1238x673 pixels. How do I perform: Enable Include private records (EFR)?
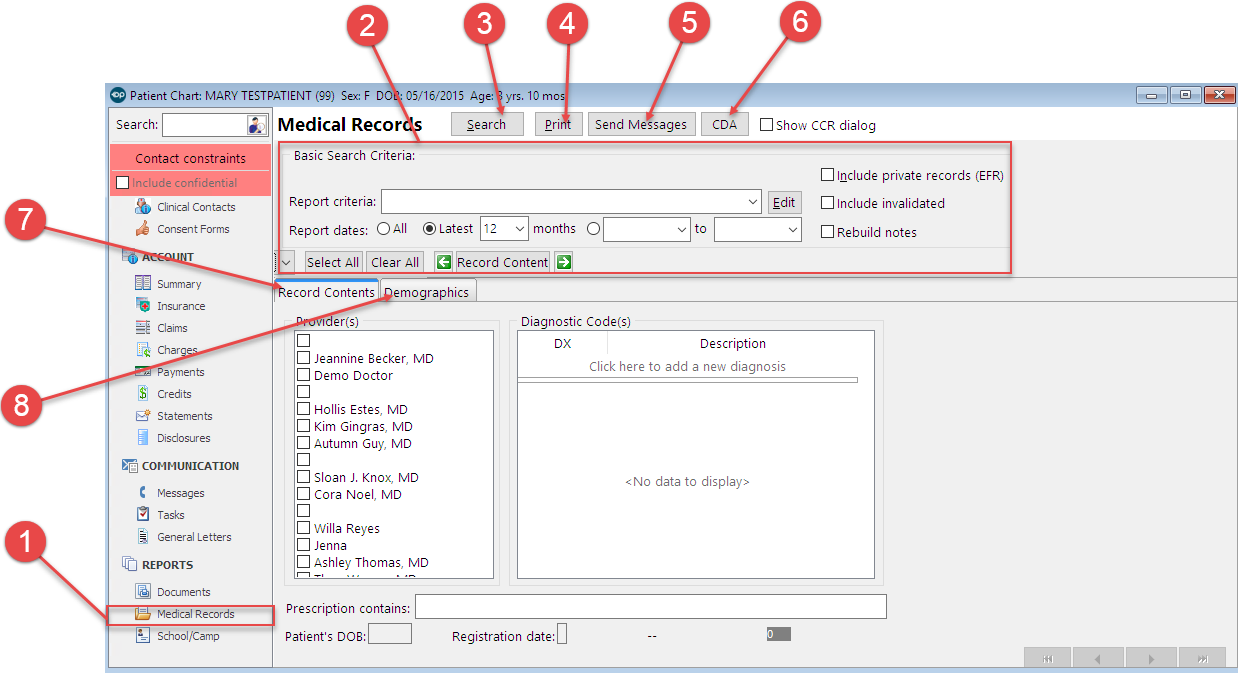click(x=827, y=175)
